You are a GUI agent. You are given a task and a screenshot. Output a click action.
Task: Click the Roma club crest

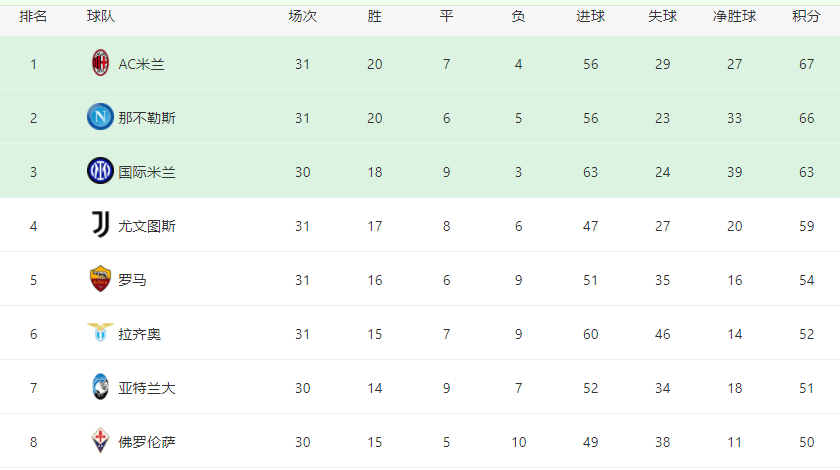tap(100, 279)
